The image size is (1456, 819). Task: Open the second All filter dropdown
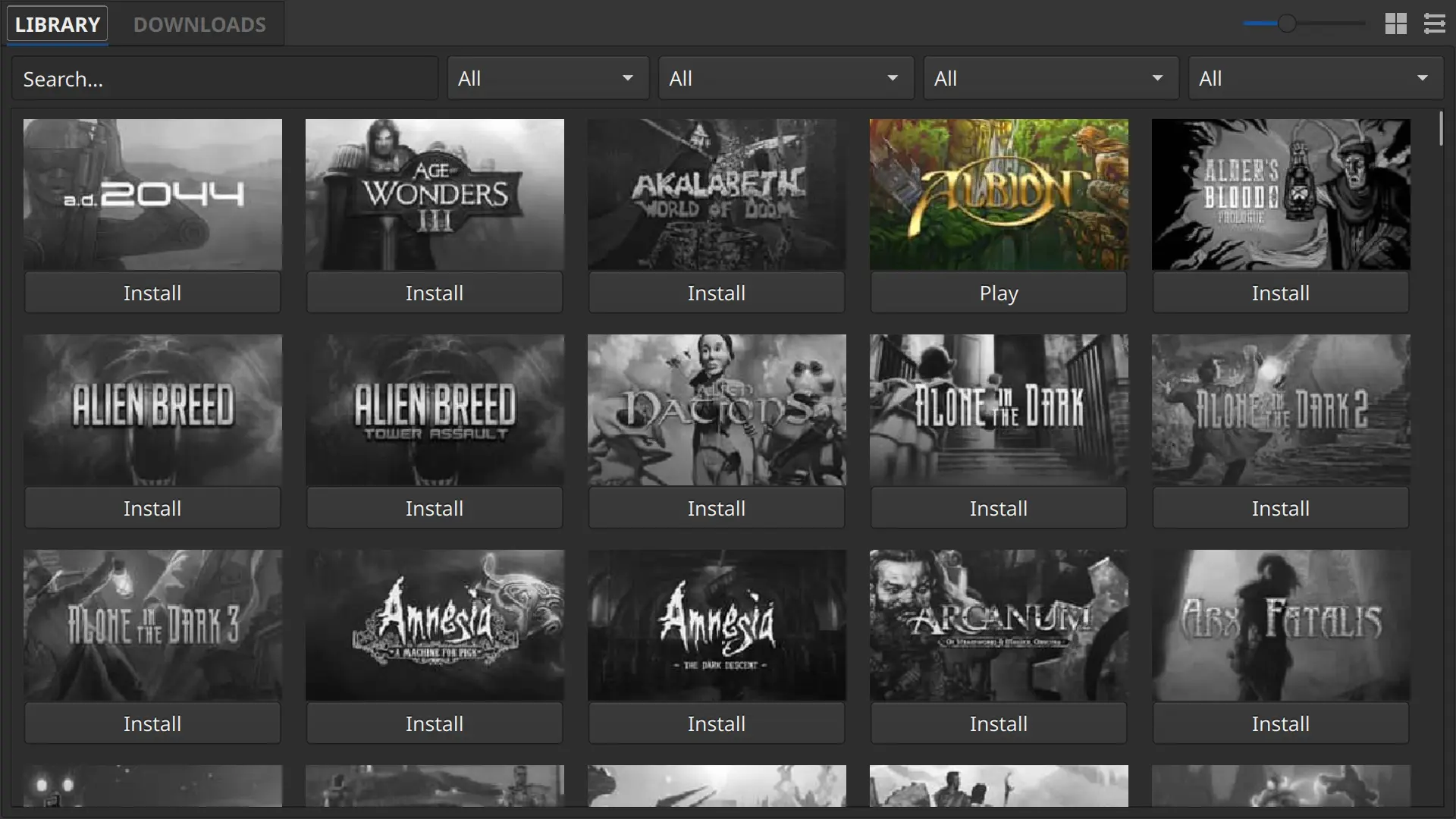[786, 79]
